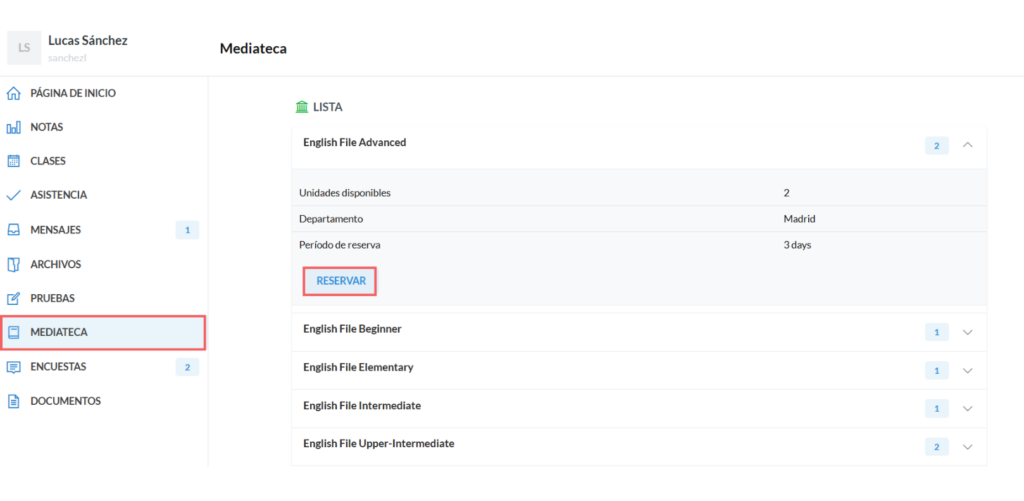1024x501 pixels.
Task: Expand the English File Elementary chevron
Action: point(967,371)
